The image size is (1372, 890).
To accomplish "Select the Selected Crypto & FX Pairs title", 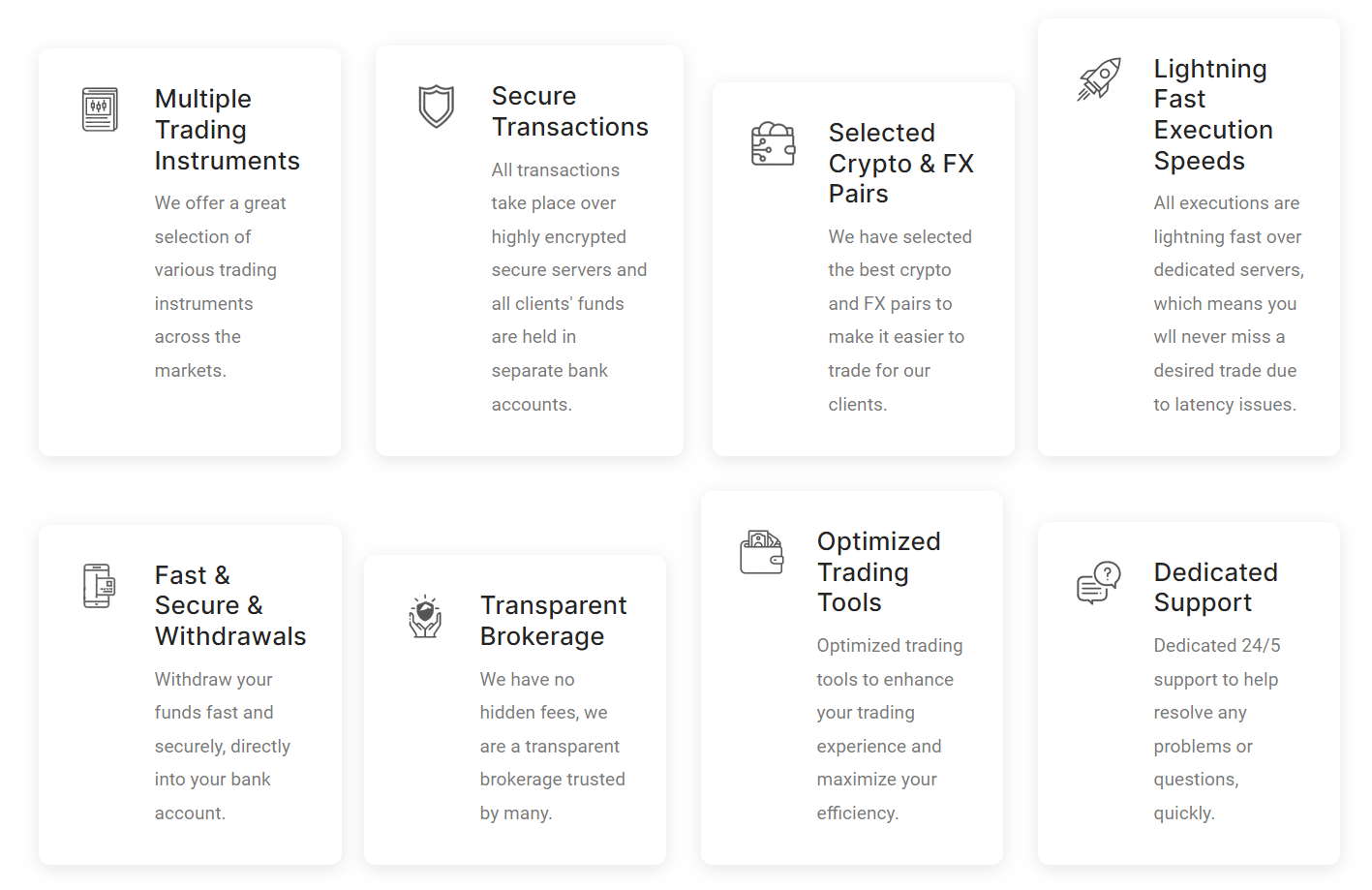I will (x=901, y=163).
